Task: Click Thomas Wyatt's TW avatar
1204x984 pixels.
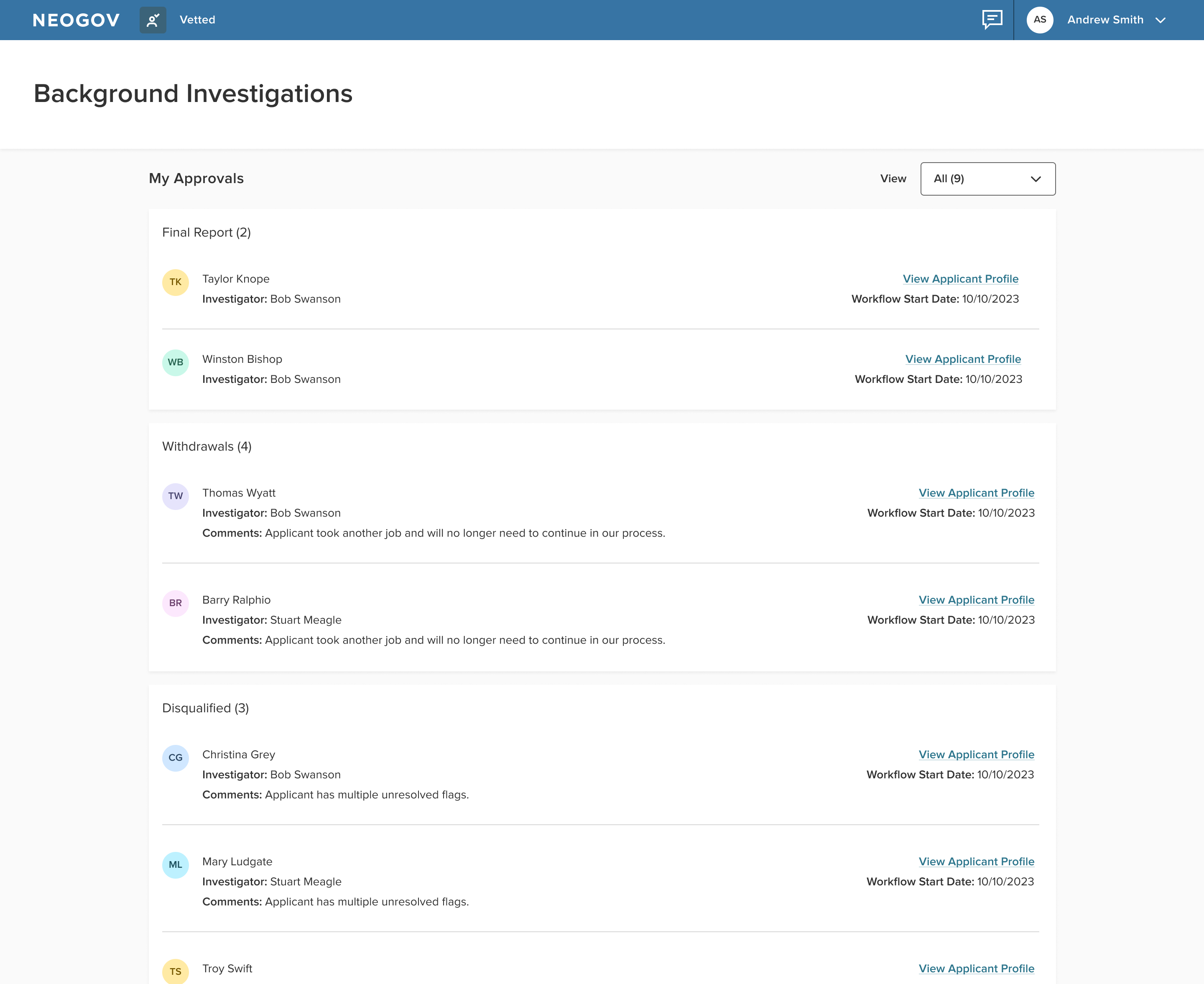Action: 176,497
